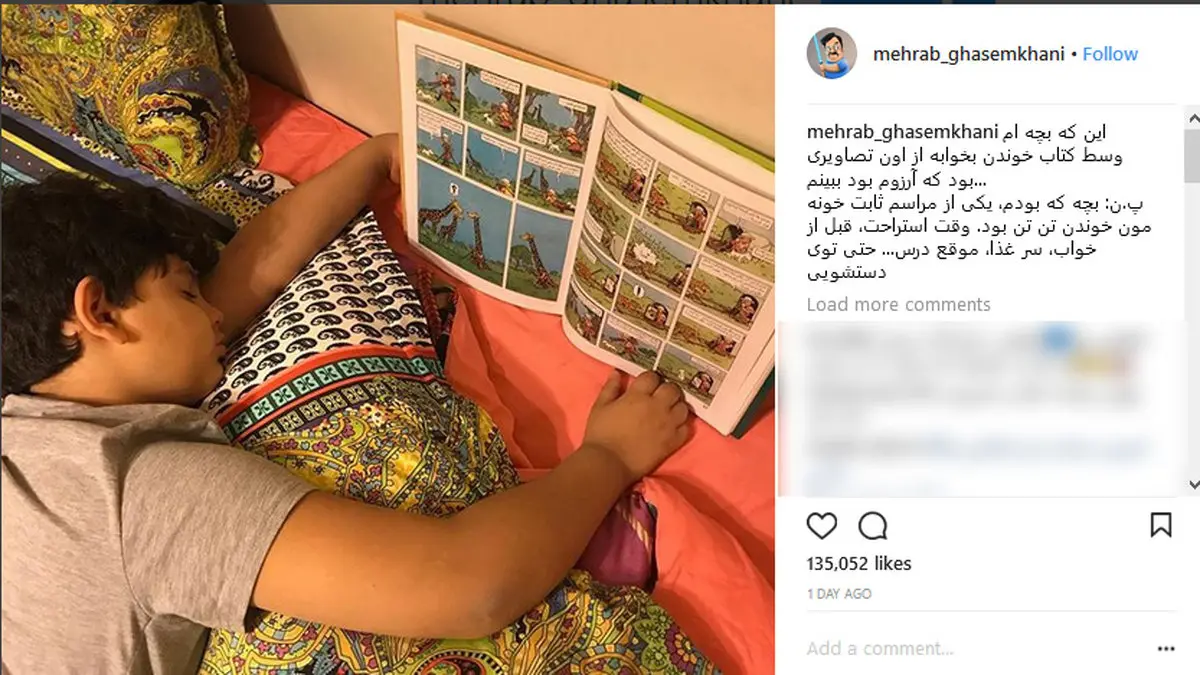The height and width of the screenshot is (675, 1200).
Task: Click the comments scrollbar thumb
Action: 1191,156
